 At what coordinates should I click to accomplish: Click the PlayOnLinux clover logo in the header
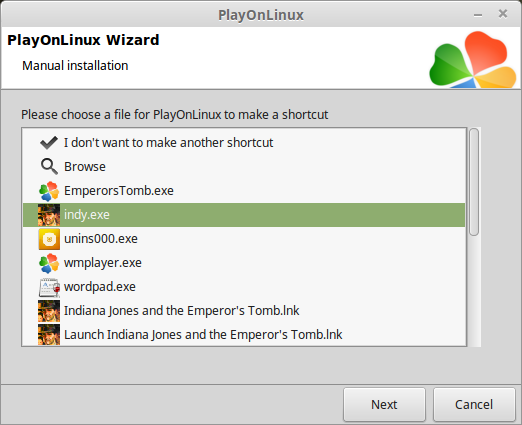(473, 60)
